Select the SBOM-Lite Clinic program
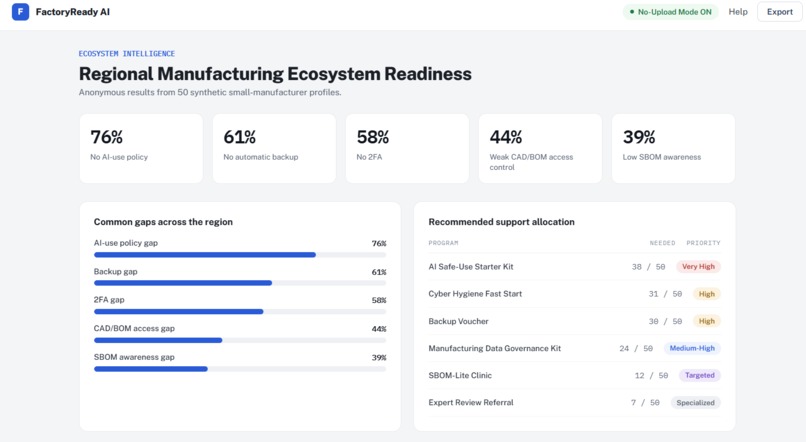This screenshot has width=806, height=442. pyautogui.click(x=460, y=376)
